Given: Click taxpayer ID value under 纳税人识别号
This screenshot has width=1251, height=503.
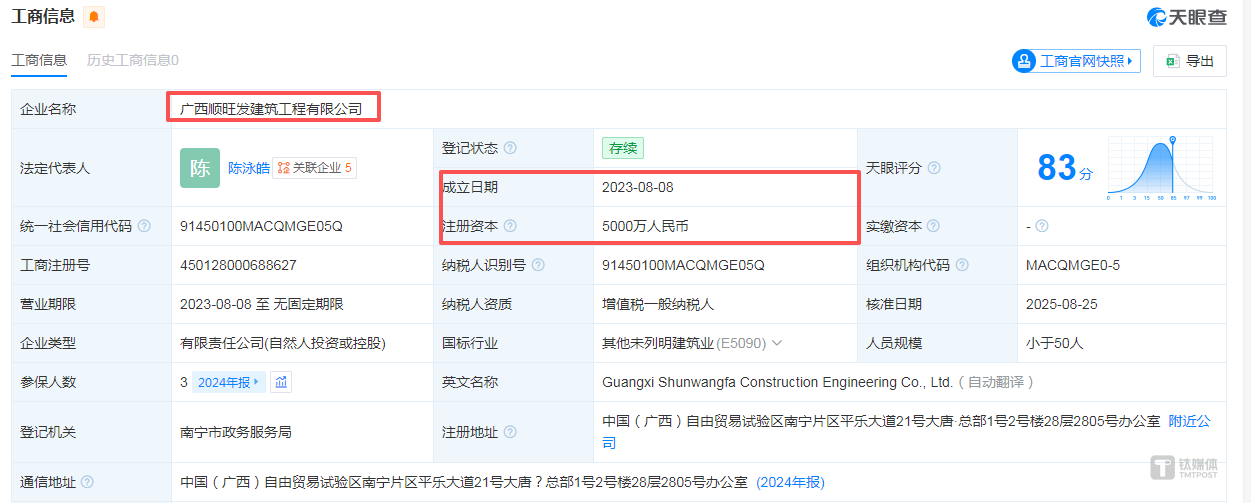Looking at the screenshot, I should [x=683, y=265].
